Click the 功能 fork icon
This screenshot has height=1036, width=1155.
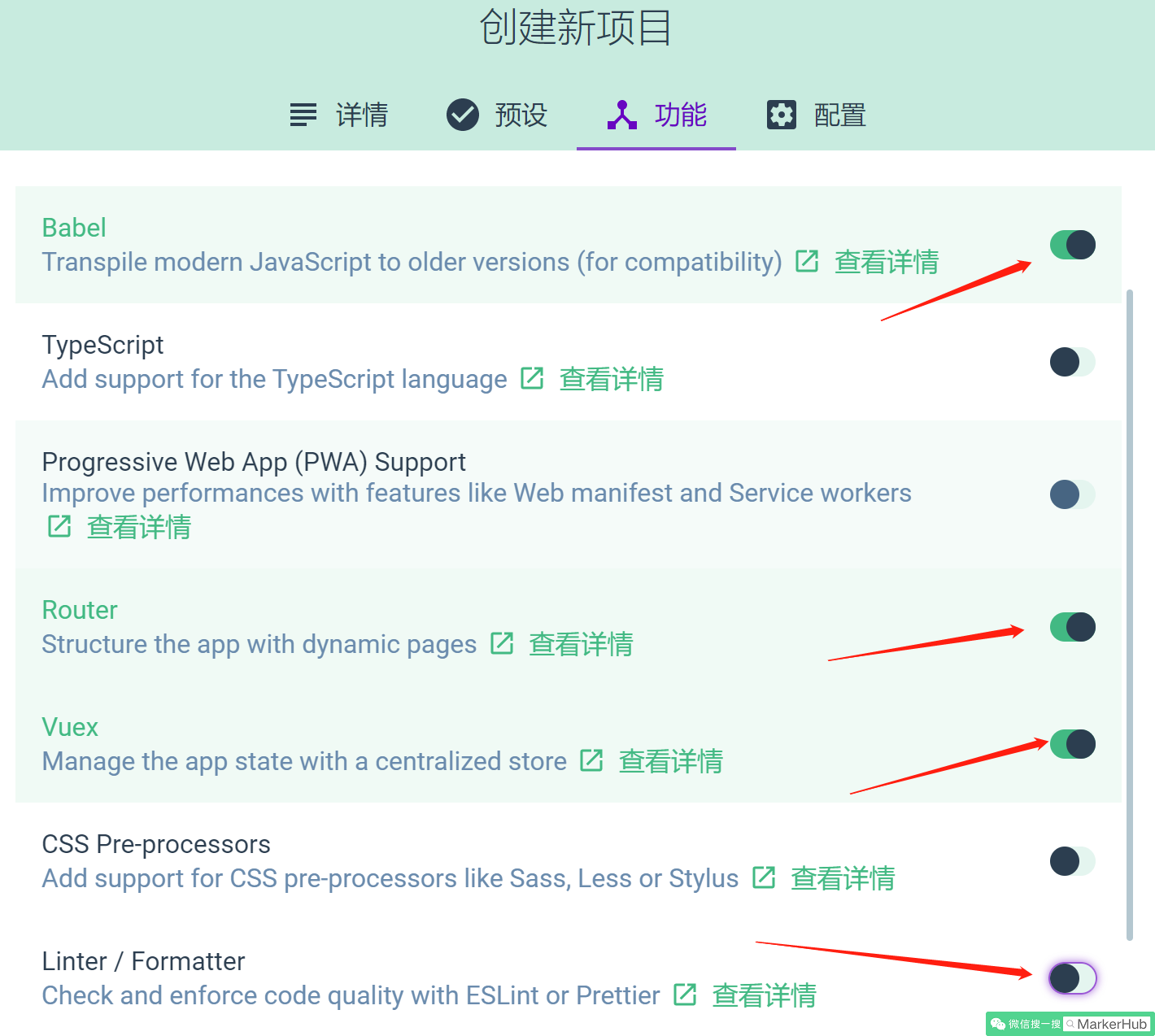click(622, 115)
